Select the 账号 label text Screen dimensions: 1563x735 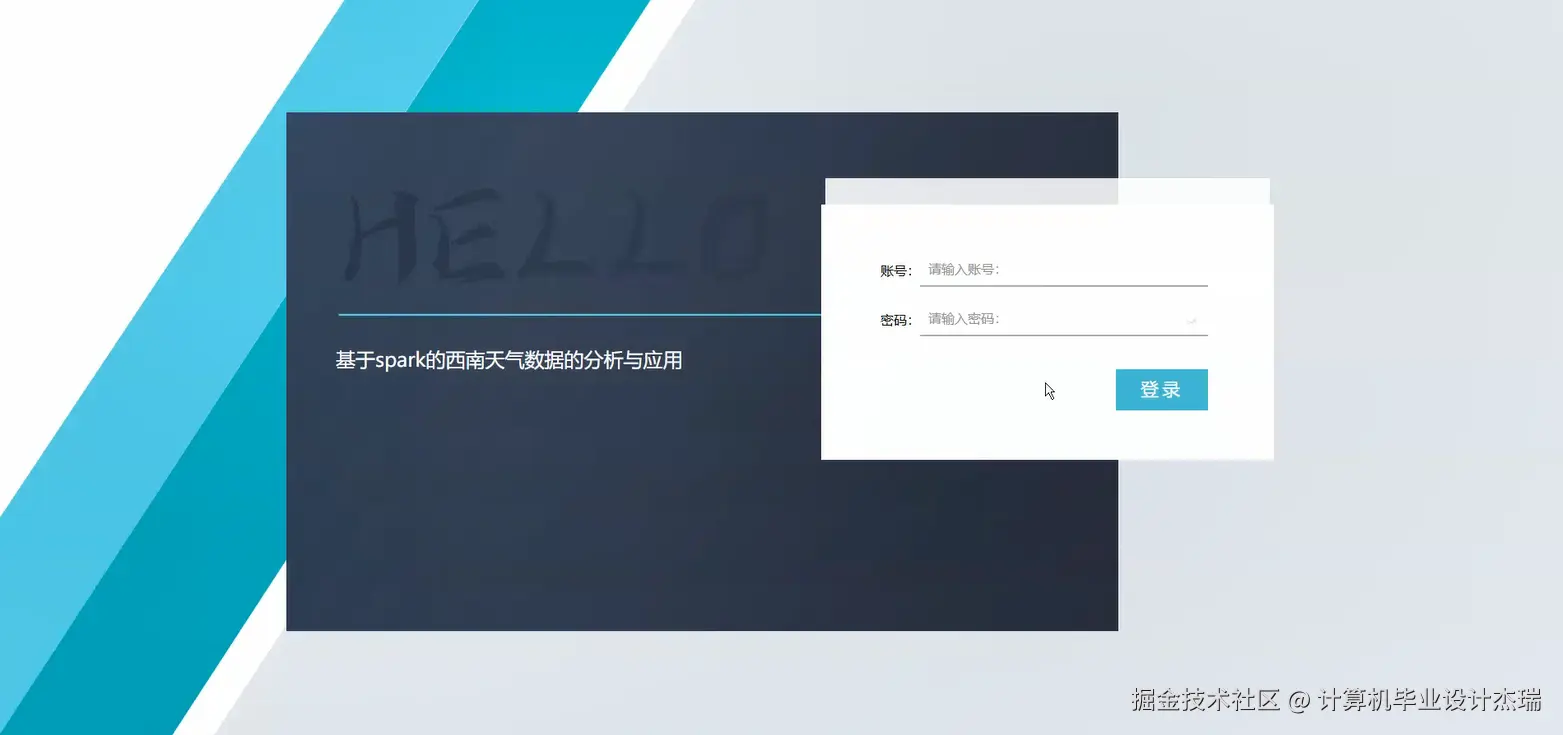(893, 268)
